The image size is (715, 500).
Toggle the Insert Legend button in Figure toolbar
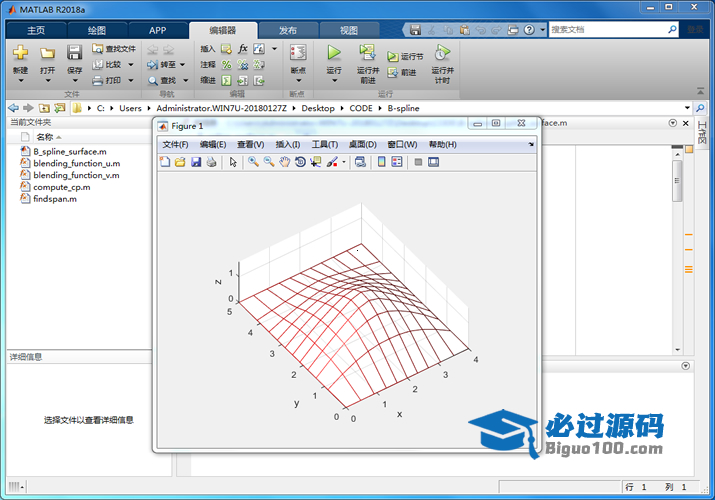396,162
